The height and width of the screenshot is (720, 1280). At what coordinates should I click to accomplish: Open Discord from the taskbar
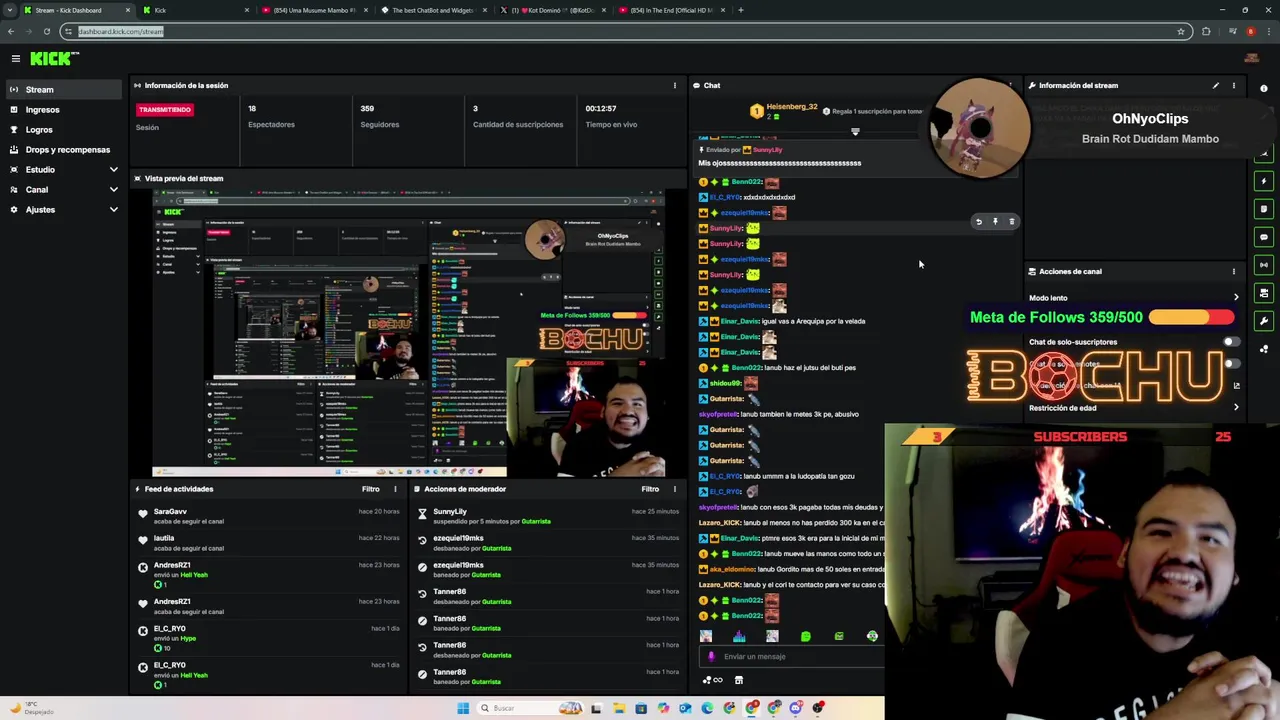pyautogui.click(x=796, y=708)
